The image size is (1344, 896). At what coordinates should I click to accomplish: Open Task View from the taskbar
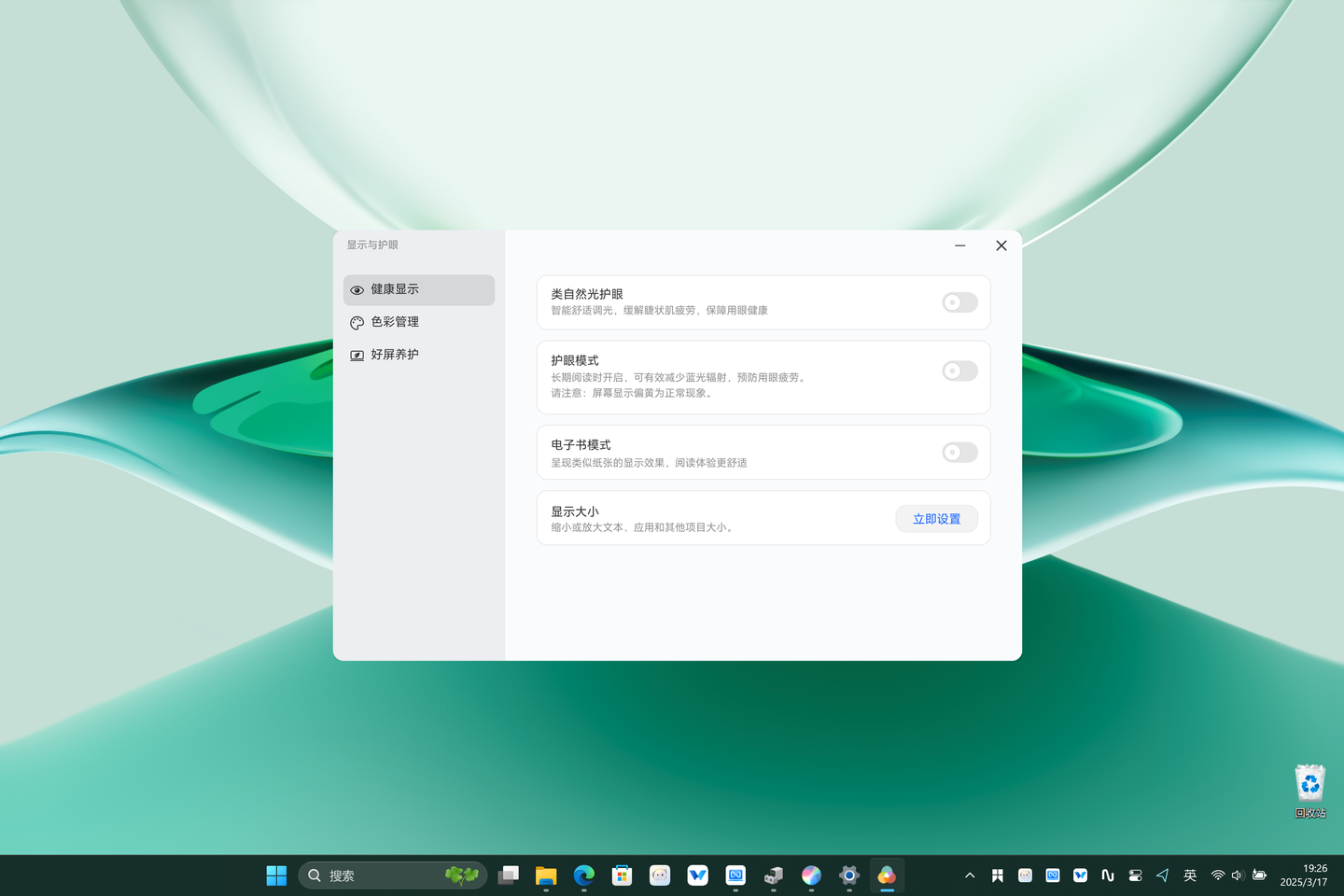point(509,875)
